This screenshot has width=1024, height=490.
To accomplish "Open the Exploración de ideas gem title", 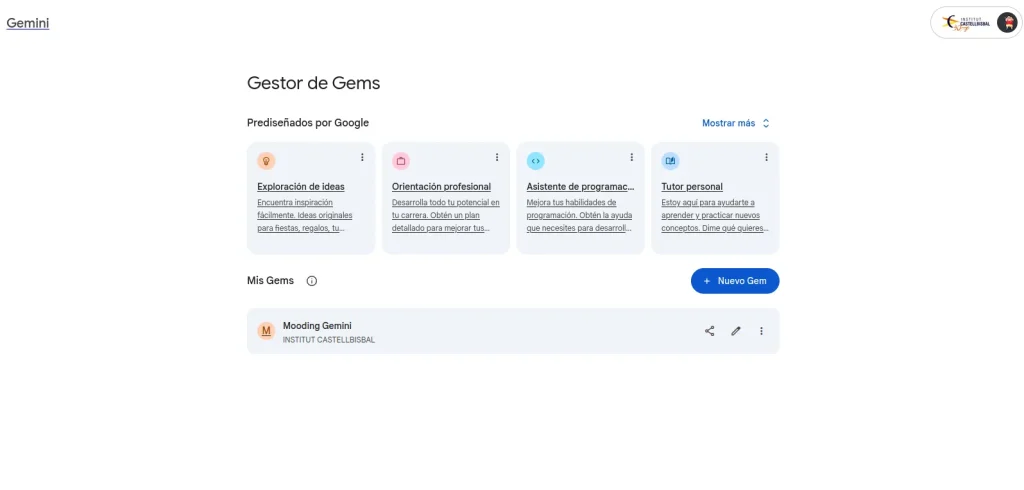I will coord(301,187).
